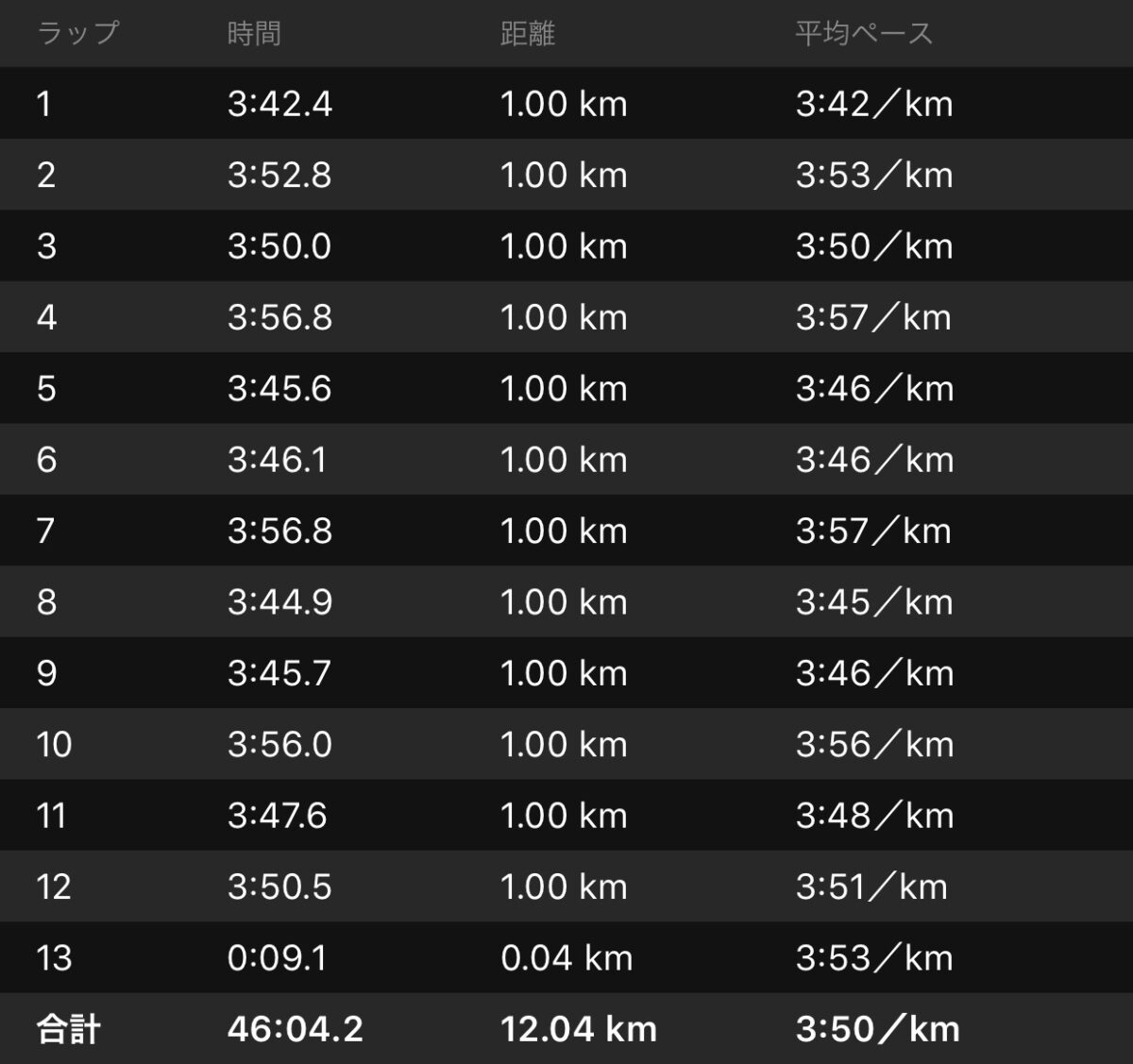Select lap 8 time 3:44.9
The height and width of the screenshot is (1064, 1133).
(279, 602)
